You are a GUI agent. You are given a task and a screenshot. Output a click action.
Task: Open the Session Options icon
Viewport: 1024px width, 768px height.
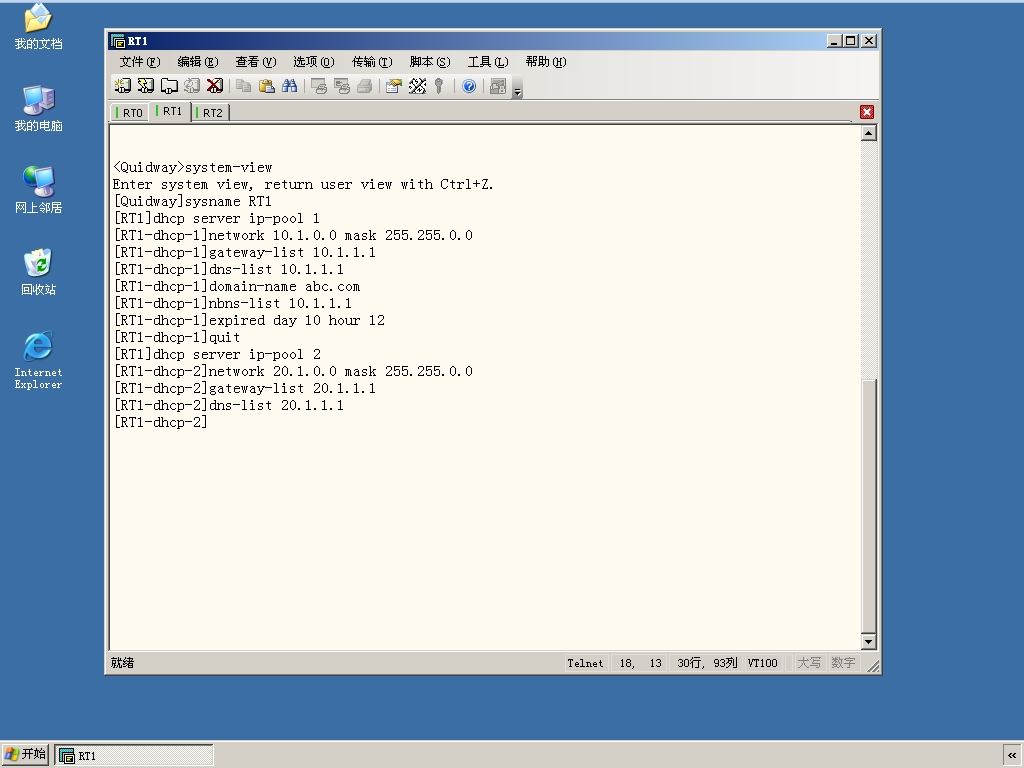coord(393,86)
